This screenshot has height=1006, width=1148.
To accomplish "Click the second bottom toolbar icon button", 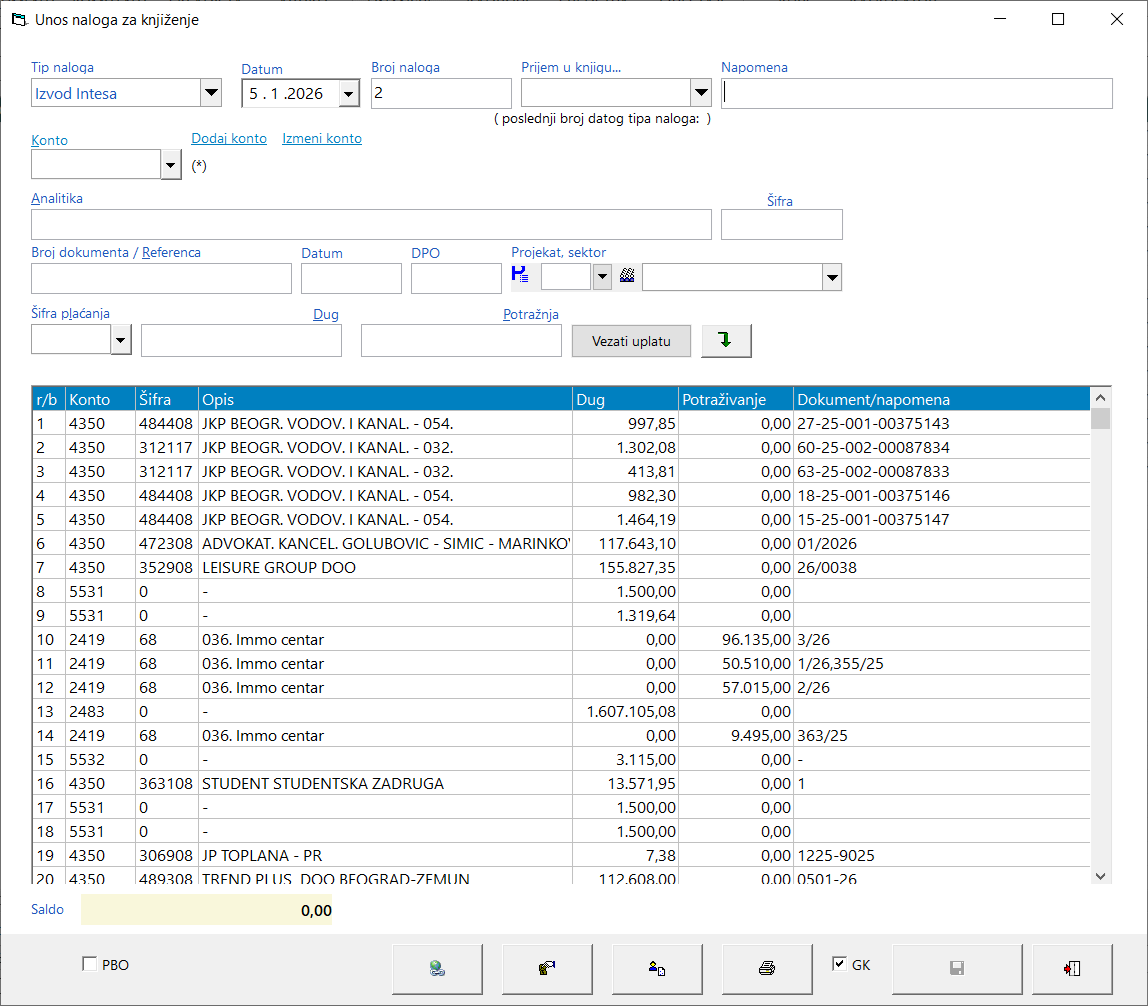I will (547, 969).
